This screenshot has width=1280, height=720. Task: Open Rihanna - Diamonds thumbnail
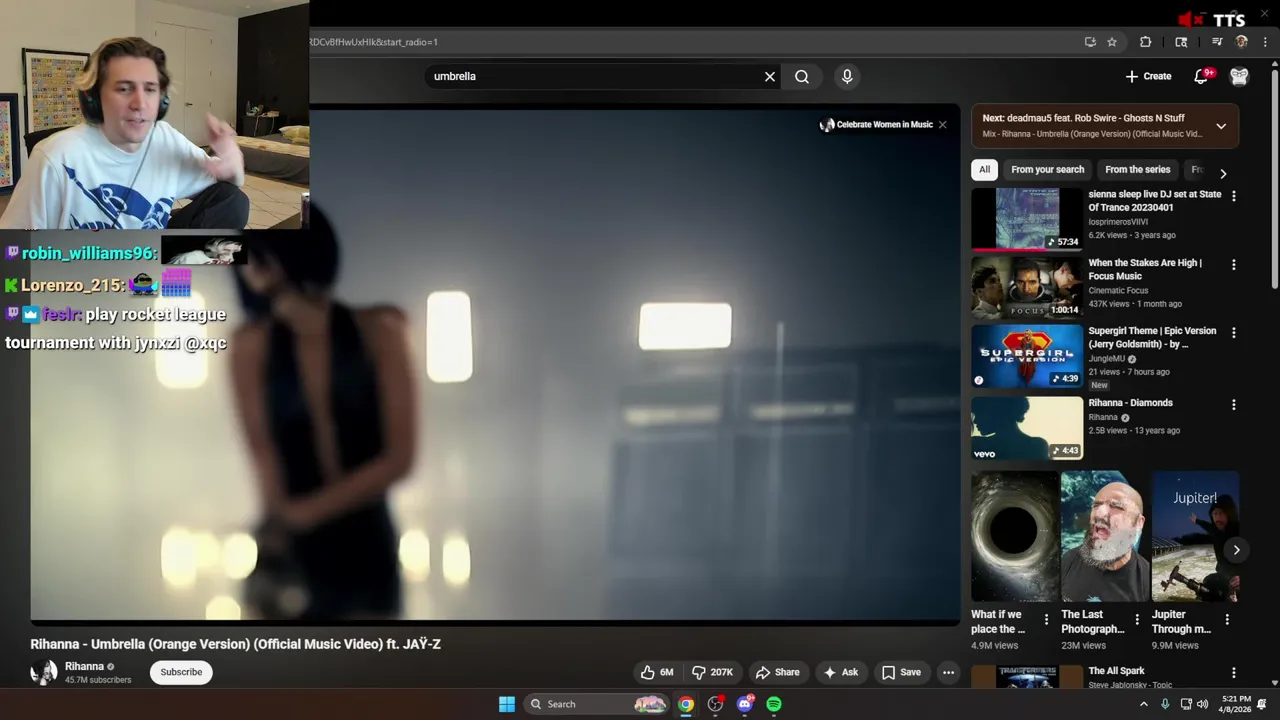point(1027,428)
